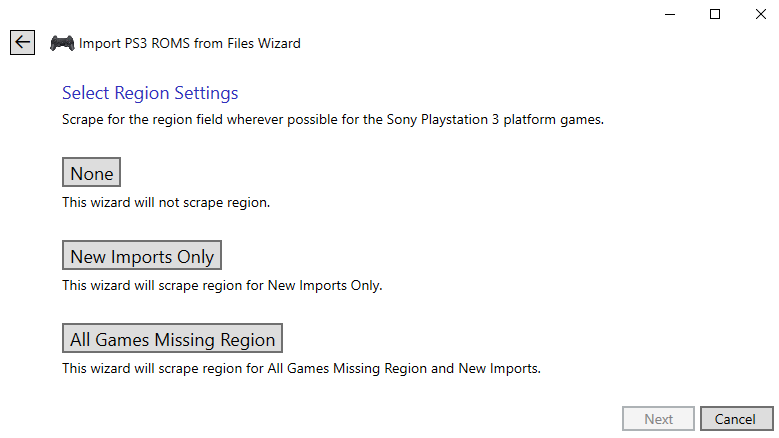Click the description under New Imports Only

(222, 286)
